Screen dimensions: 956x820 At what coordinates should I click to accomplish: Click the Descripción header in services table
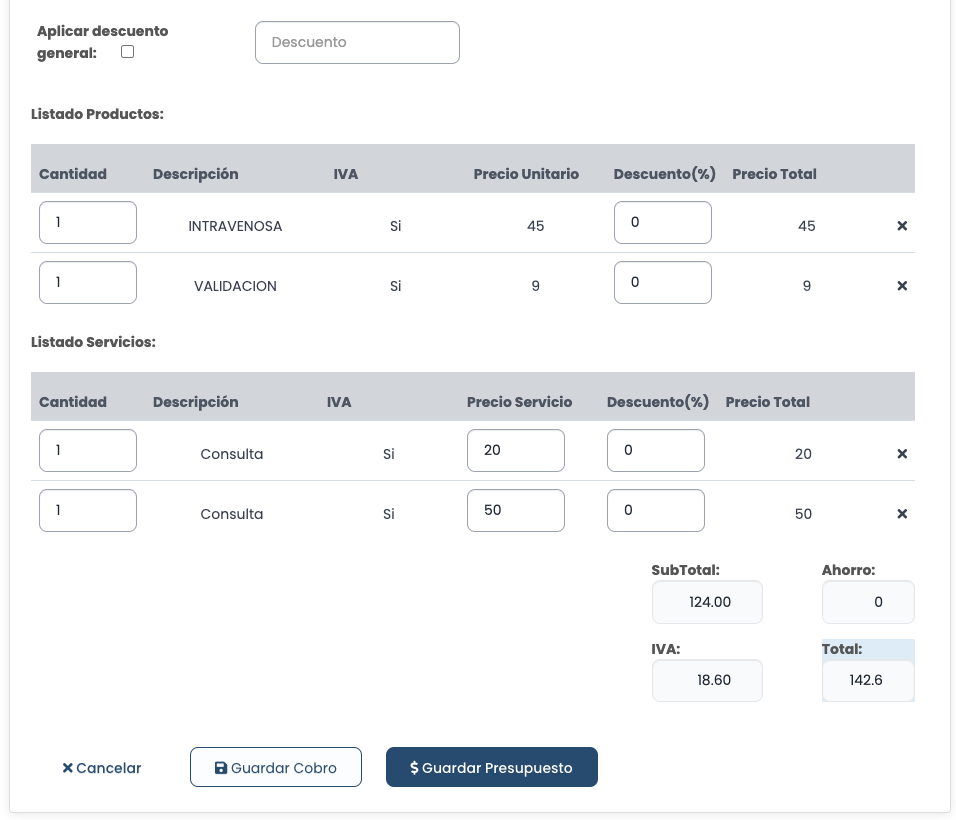pos(196,402)
